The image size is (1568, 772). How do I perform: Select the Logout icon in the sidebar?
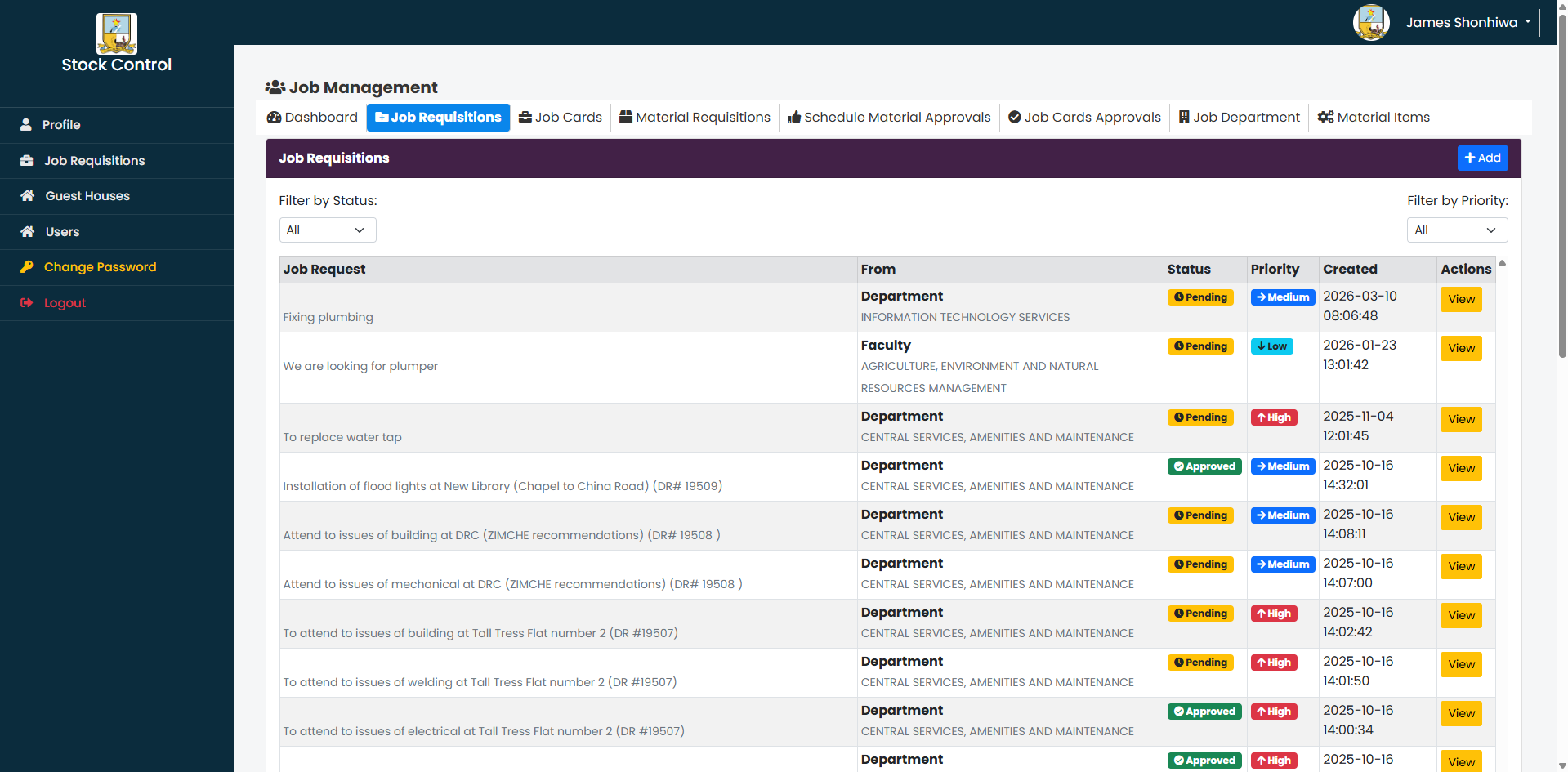(25, 302)
